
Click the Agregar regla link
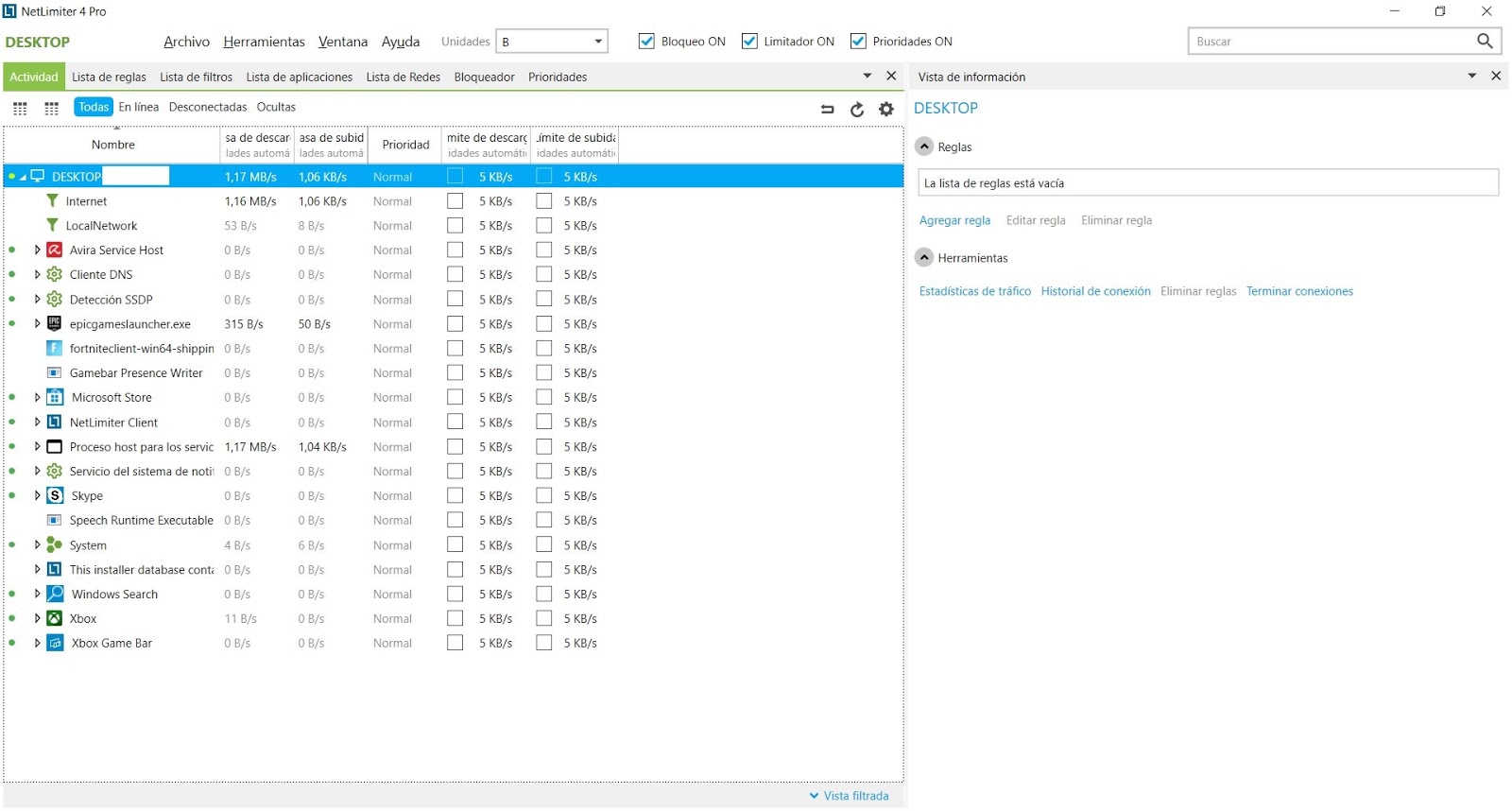pos(955,220)
